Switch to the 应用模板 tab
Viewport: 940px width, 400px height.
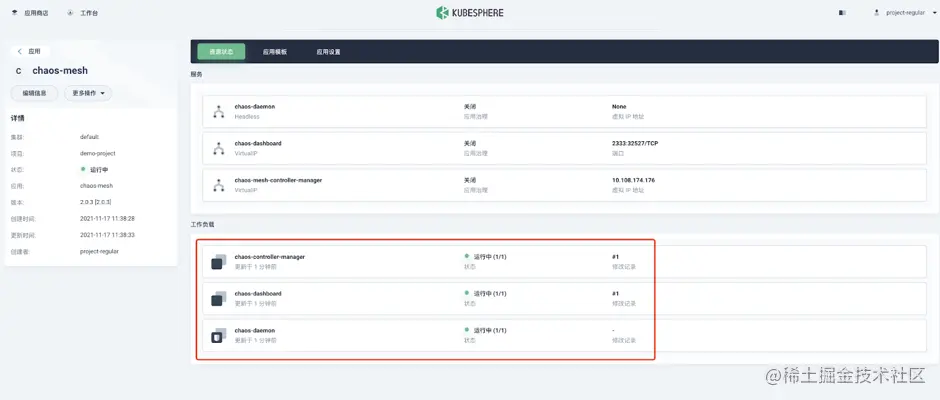tap(275, 52)
